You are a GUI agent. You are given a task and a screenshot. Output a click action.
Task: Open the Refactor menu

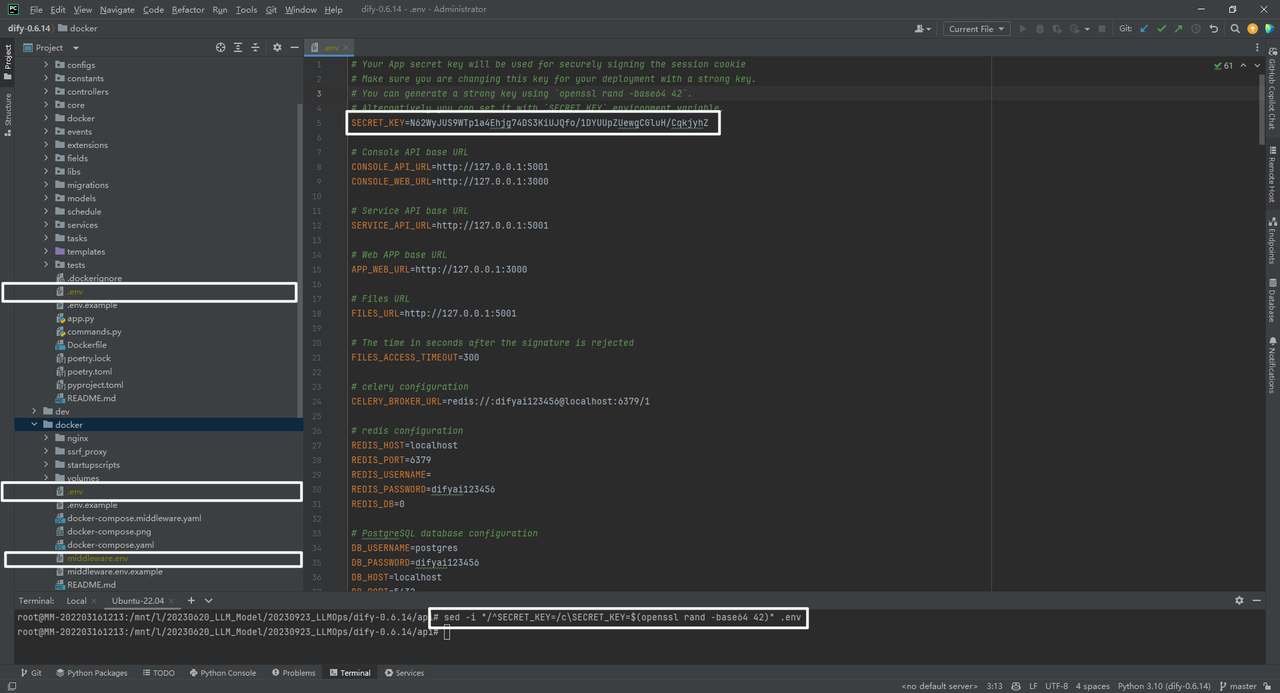(x=188, y=9)
